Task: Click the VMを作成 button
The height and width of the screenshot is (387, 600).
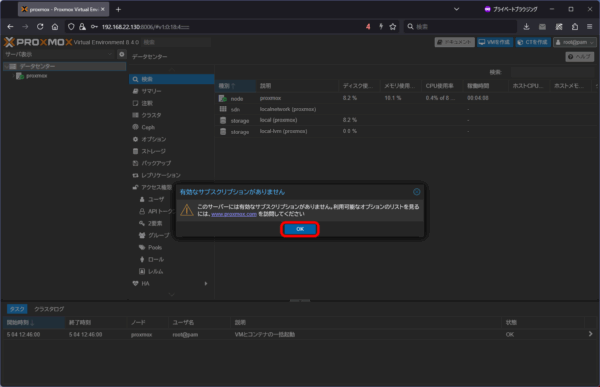Action: tap(494, 42)
